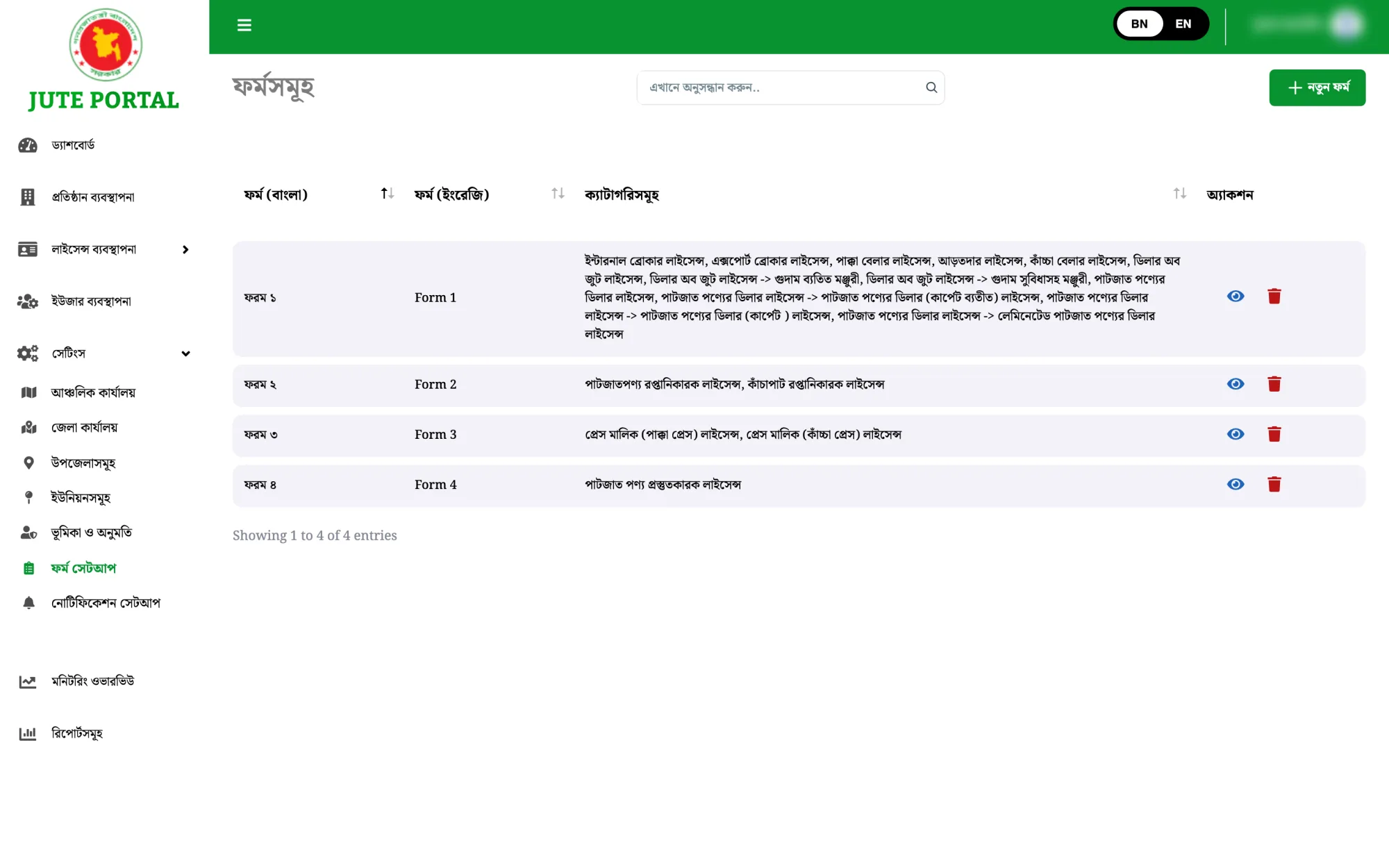The width and height of the screenshot is (1389, 868).
Task: Open the Form Setup menu item
Action: 83,568
